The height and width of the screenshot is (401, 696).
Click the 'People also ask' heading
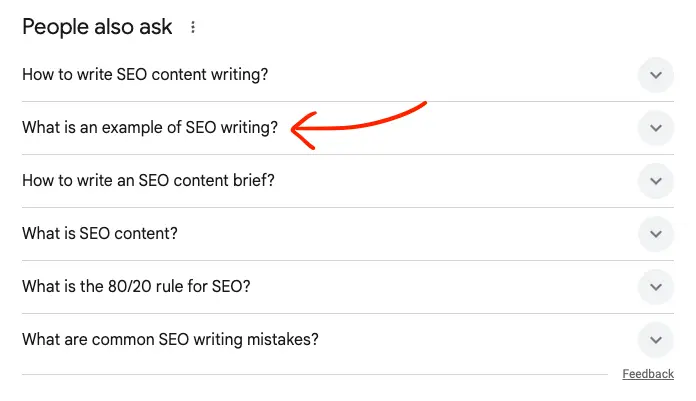(x=97, y=27)
